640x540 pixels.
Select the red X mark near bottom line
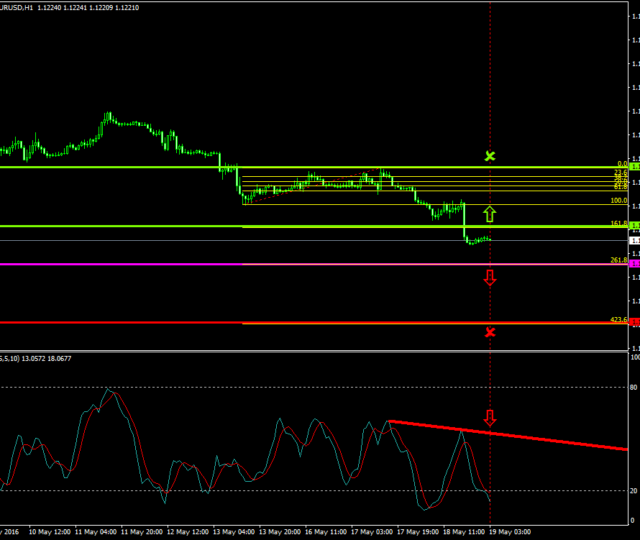490,332
